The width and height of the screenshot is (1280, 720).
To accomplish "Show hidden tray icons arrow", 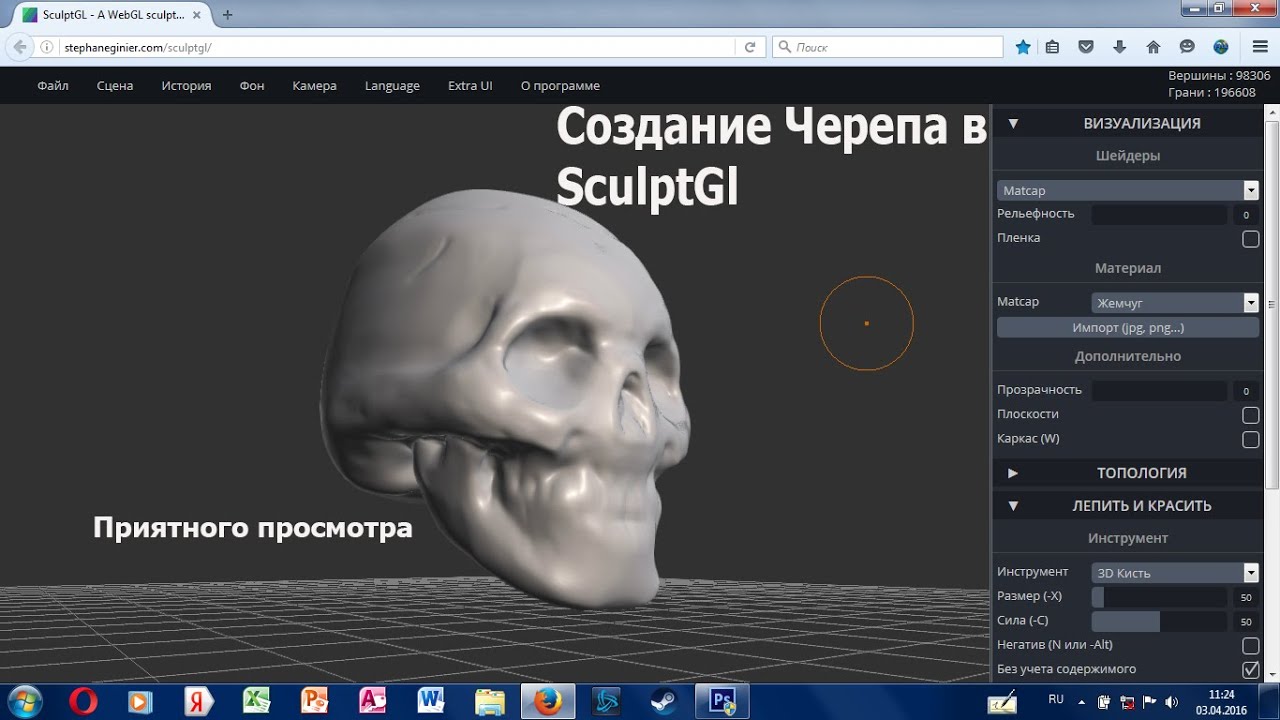I will (1083, 702).
